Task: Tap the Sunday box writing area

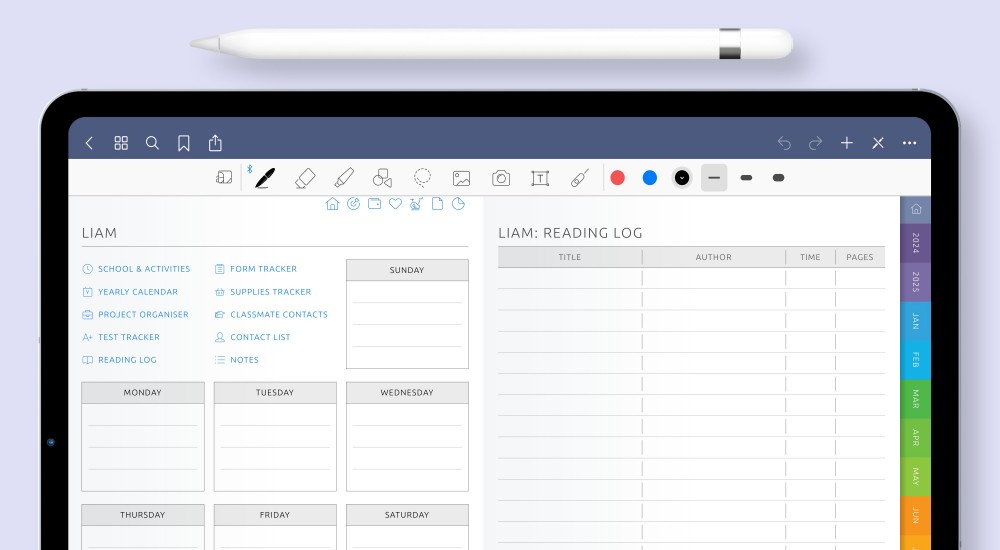Action: (408, 324)
